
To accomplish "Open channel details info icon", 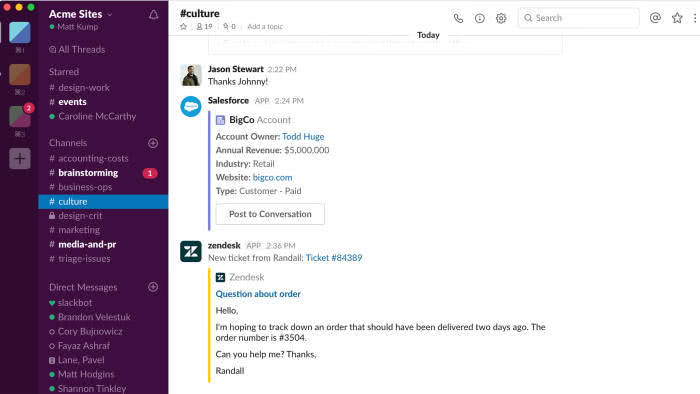I will pos(479,18).
